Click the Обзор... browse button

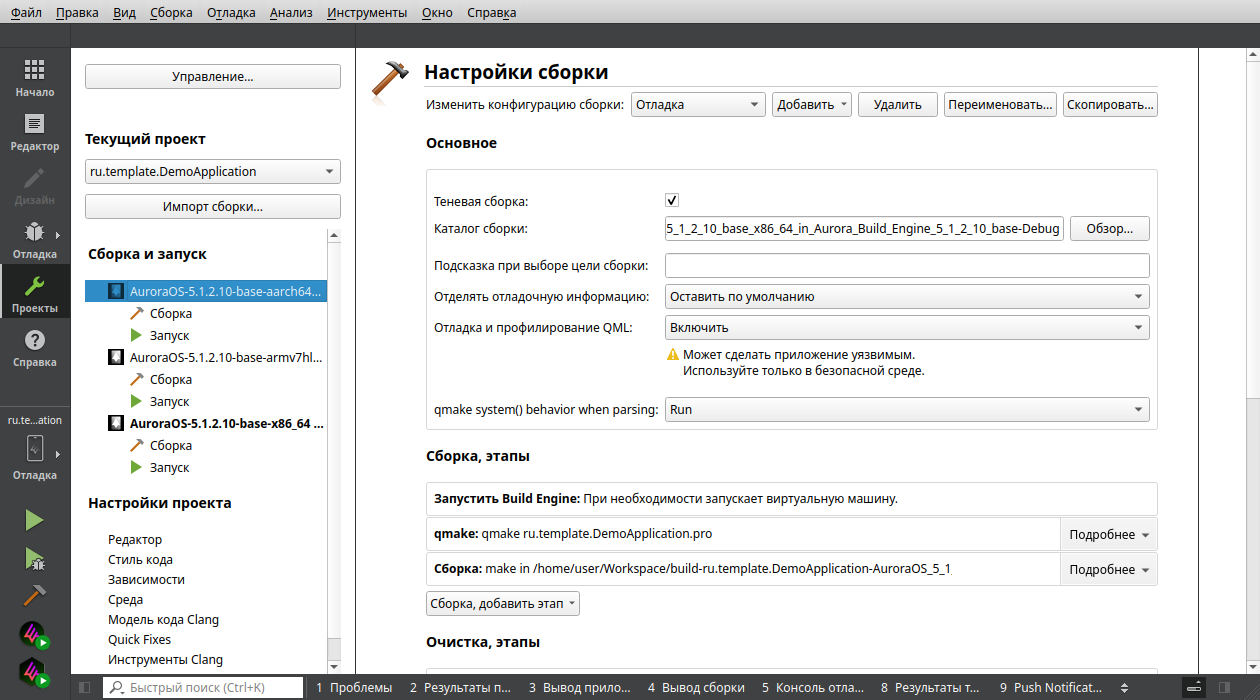(x=1109, y=229)
